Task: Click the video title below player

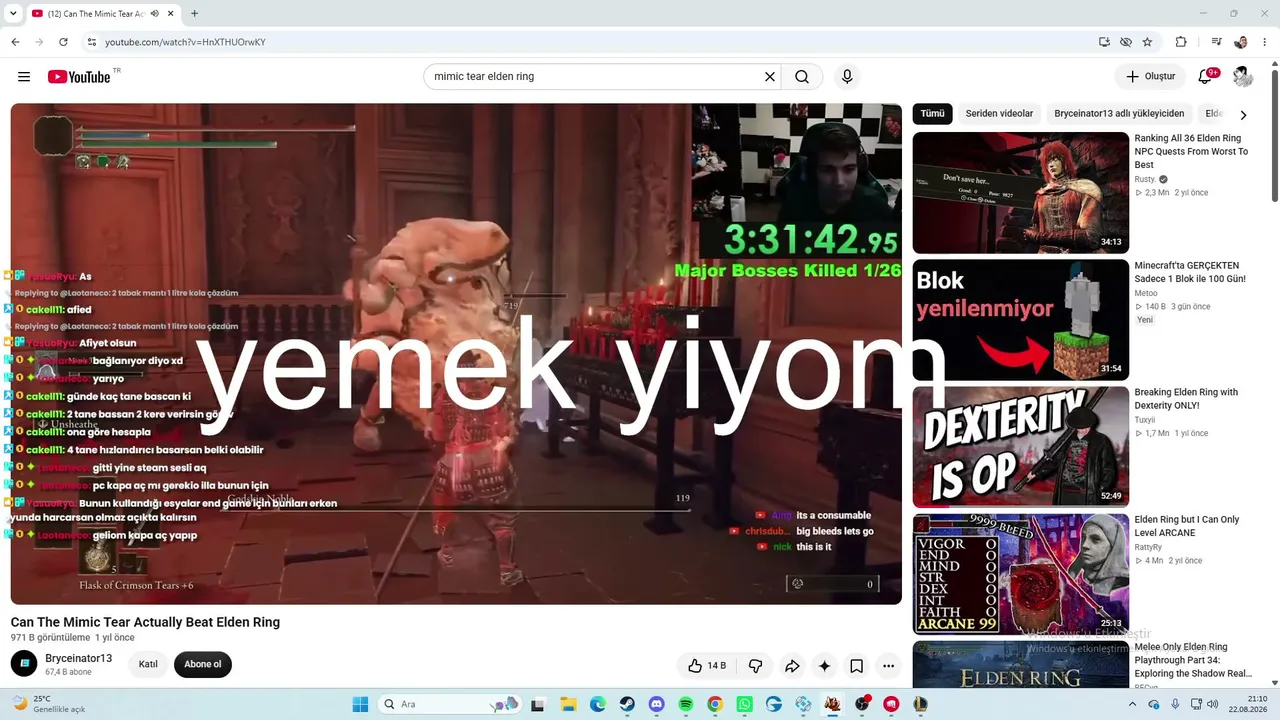Action: point(145,622)
